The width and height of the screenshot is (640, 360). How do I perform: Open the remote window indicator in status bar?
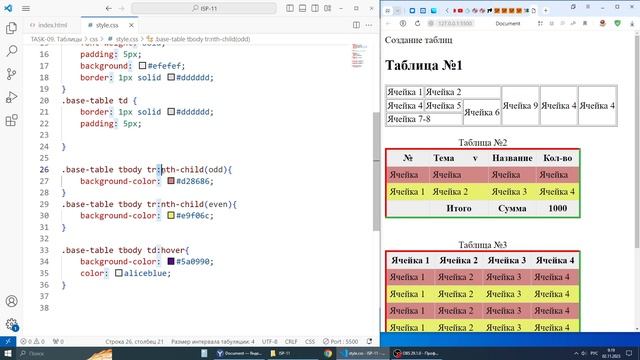[8, 341]
